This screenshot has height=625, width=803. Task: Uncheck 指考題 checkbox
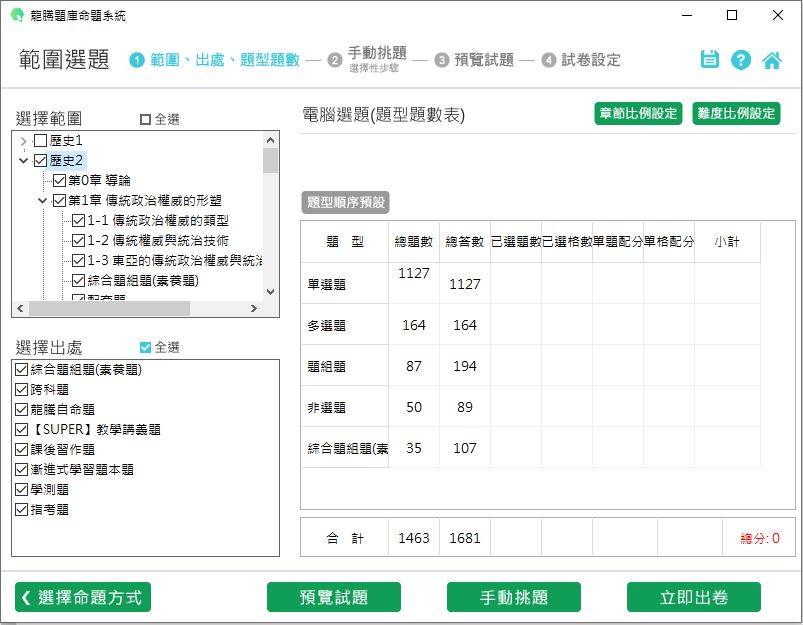22,509
